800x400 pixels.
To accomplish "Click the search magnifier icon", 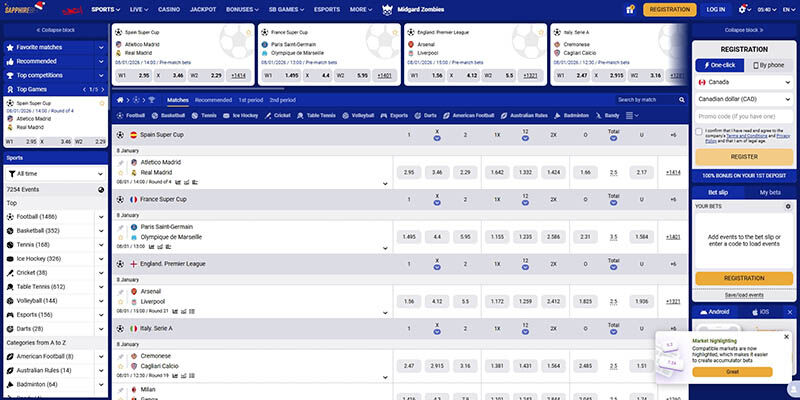I will click(682, 100).
